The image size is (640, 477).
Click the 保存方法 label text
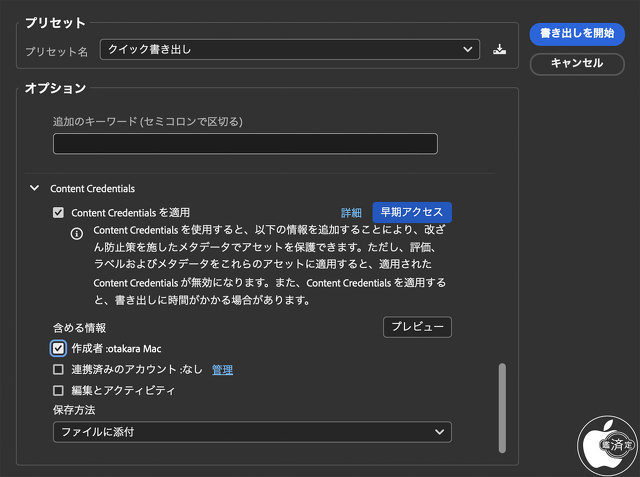74,410
